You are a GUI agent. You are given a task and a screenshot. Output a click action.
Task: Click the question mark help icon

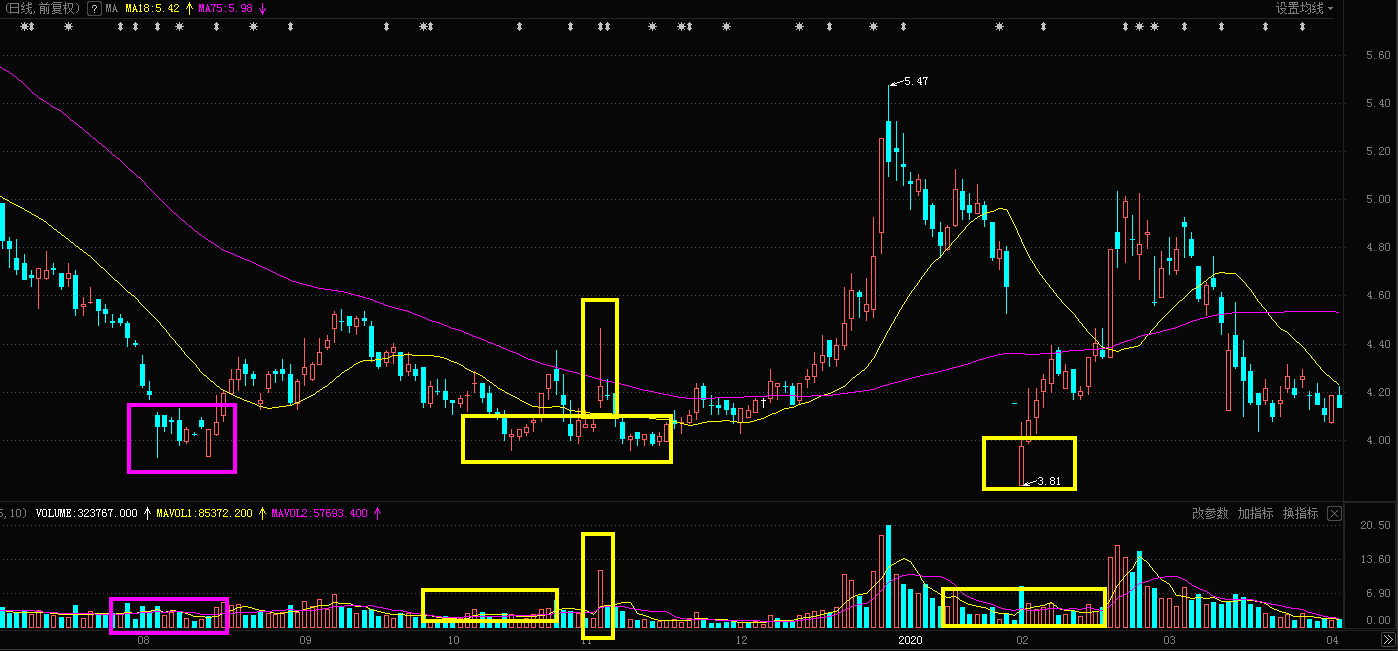click(x=93, y=8)
